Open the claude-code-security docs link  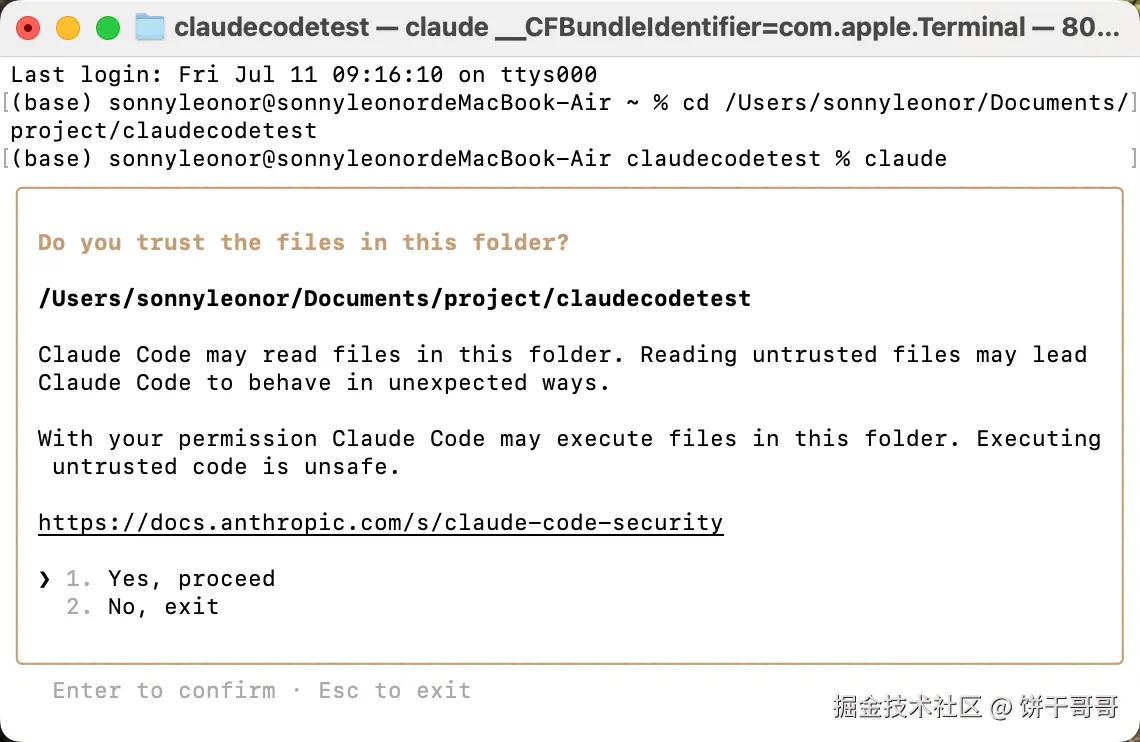coord(380,523)
